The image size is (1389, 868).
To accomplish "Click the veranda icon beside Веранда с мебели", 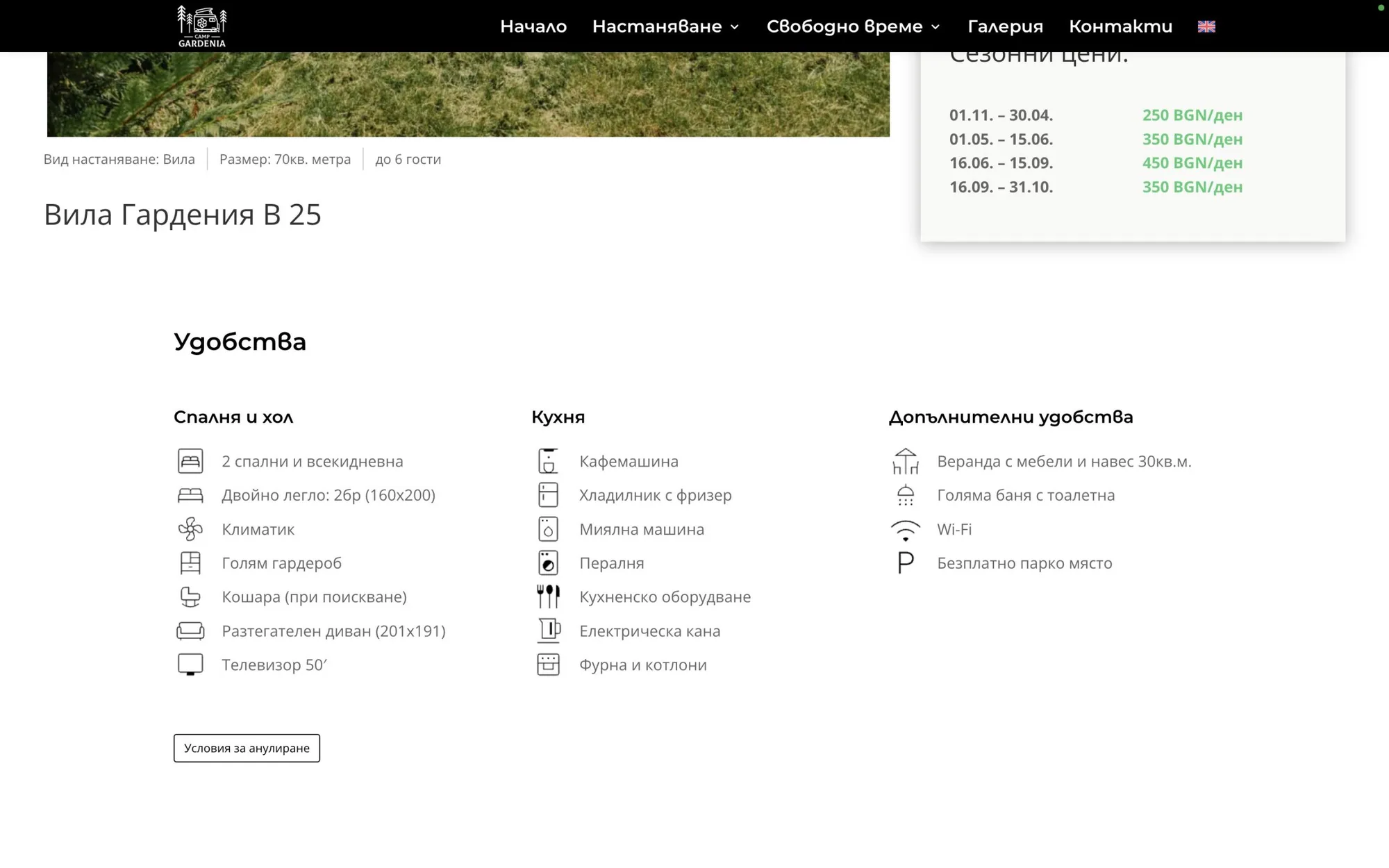I will tap(906, 461).
